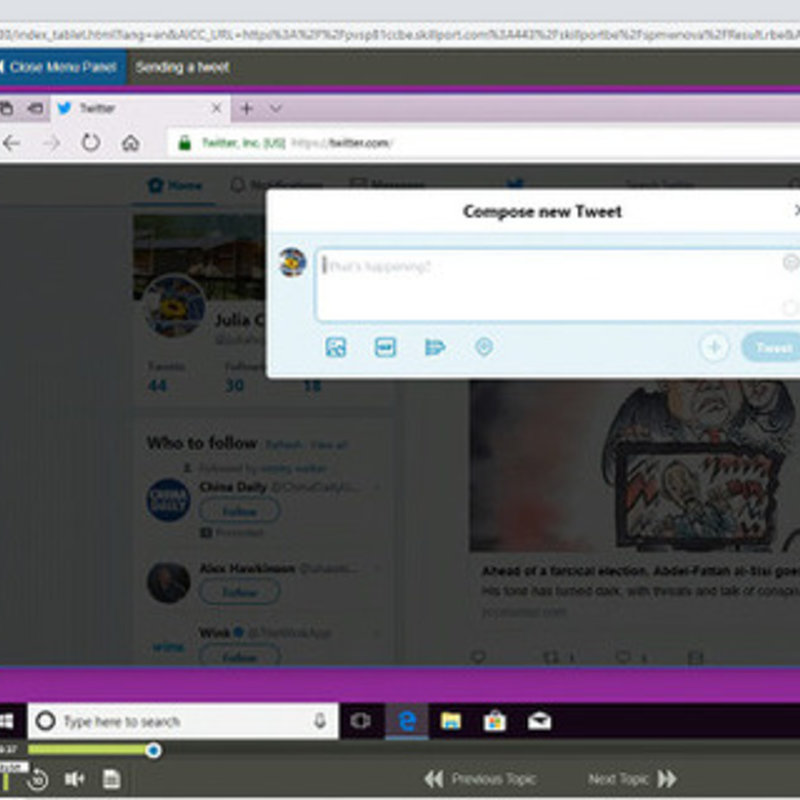The width and height of the screenshot is (800, 800).
Task: Add a GIF to the tweet
Action: click(385, 347)
